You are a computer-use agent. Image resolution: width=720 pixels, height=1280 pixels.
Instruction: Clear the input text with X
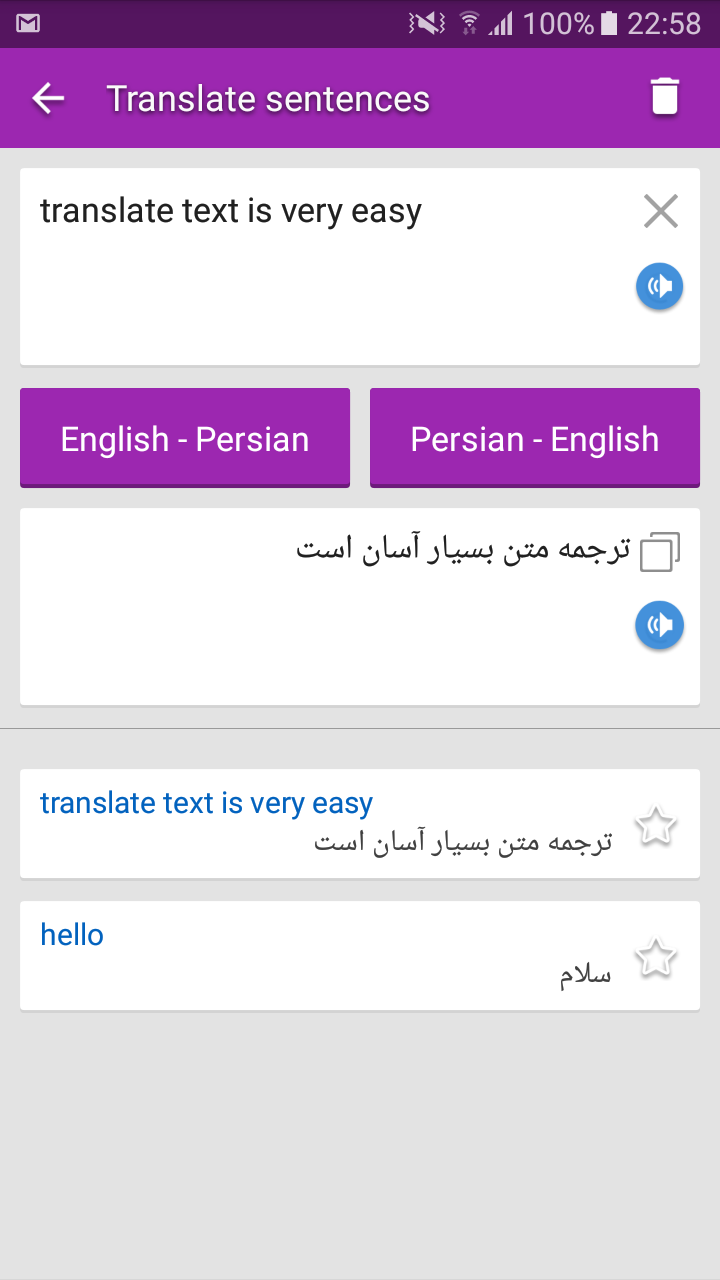point(660,211)
